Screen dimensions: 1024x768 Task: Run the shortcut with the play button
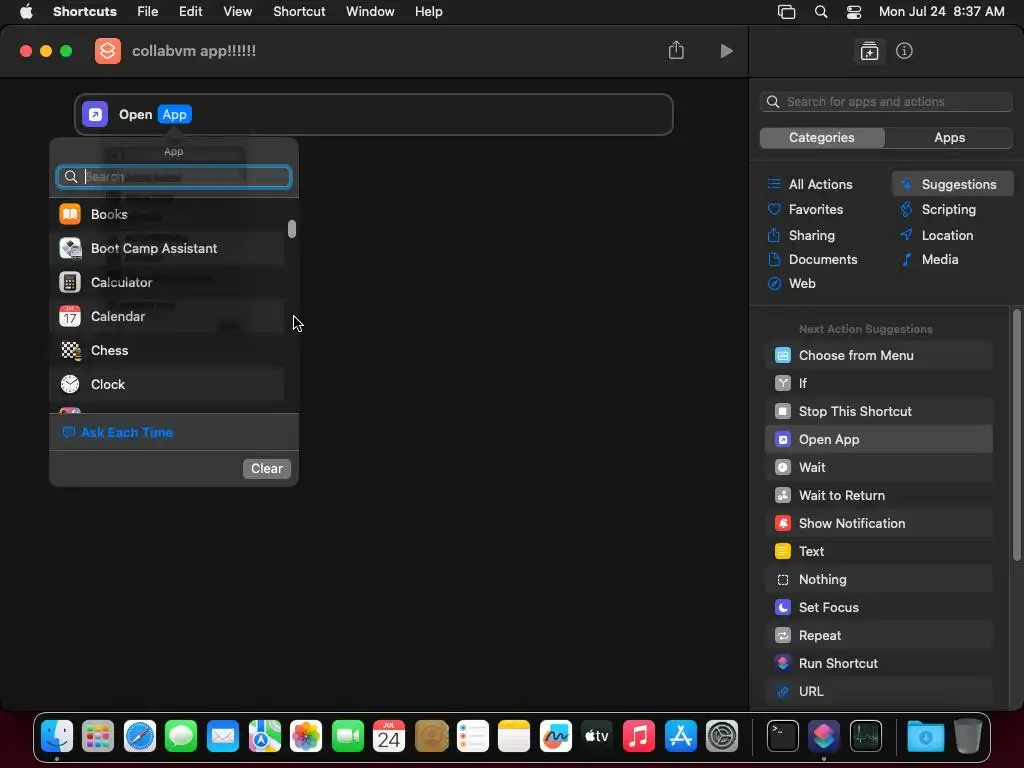[726, 51]
